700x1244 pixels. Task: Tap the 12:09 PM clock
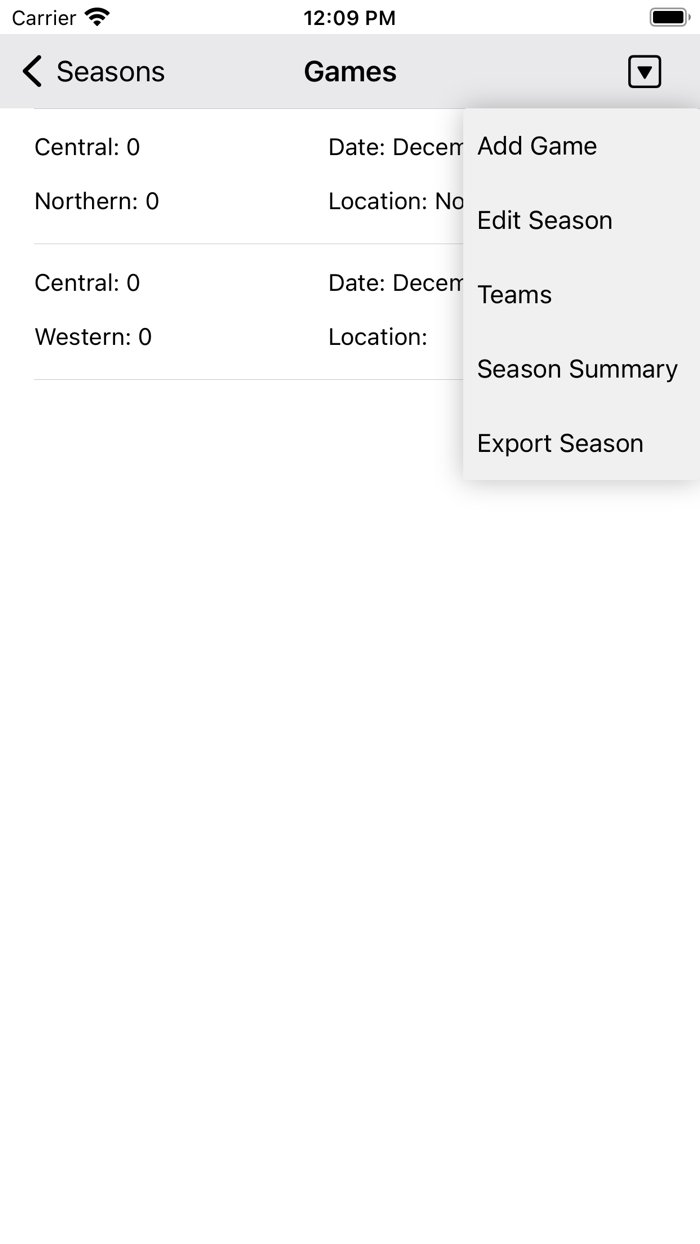point(350,17)
